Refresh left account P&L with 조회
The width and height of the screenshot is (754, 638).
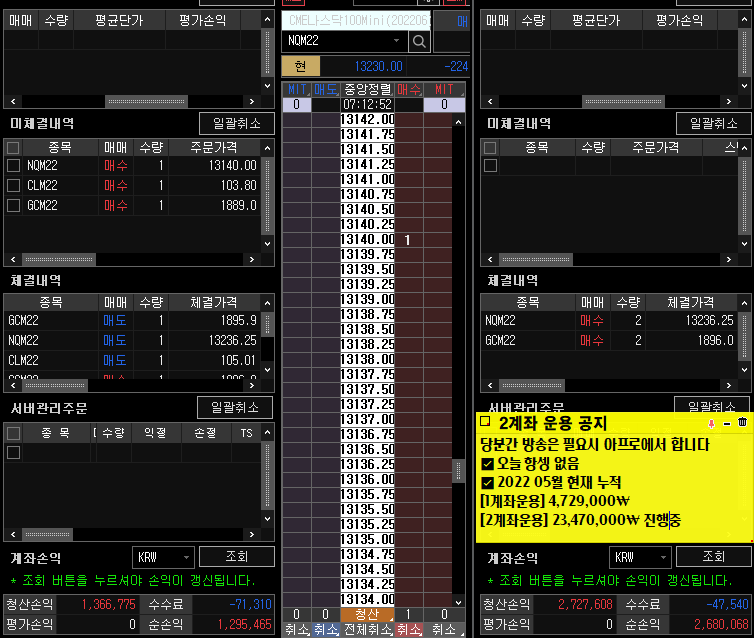(237, 556)
